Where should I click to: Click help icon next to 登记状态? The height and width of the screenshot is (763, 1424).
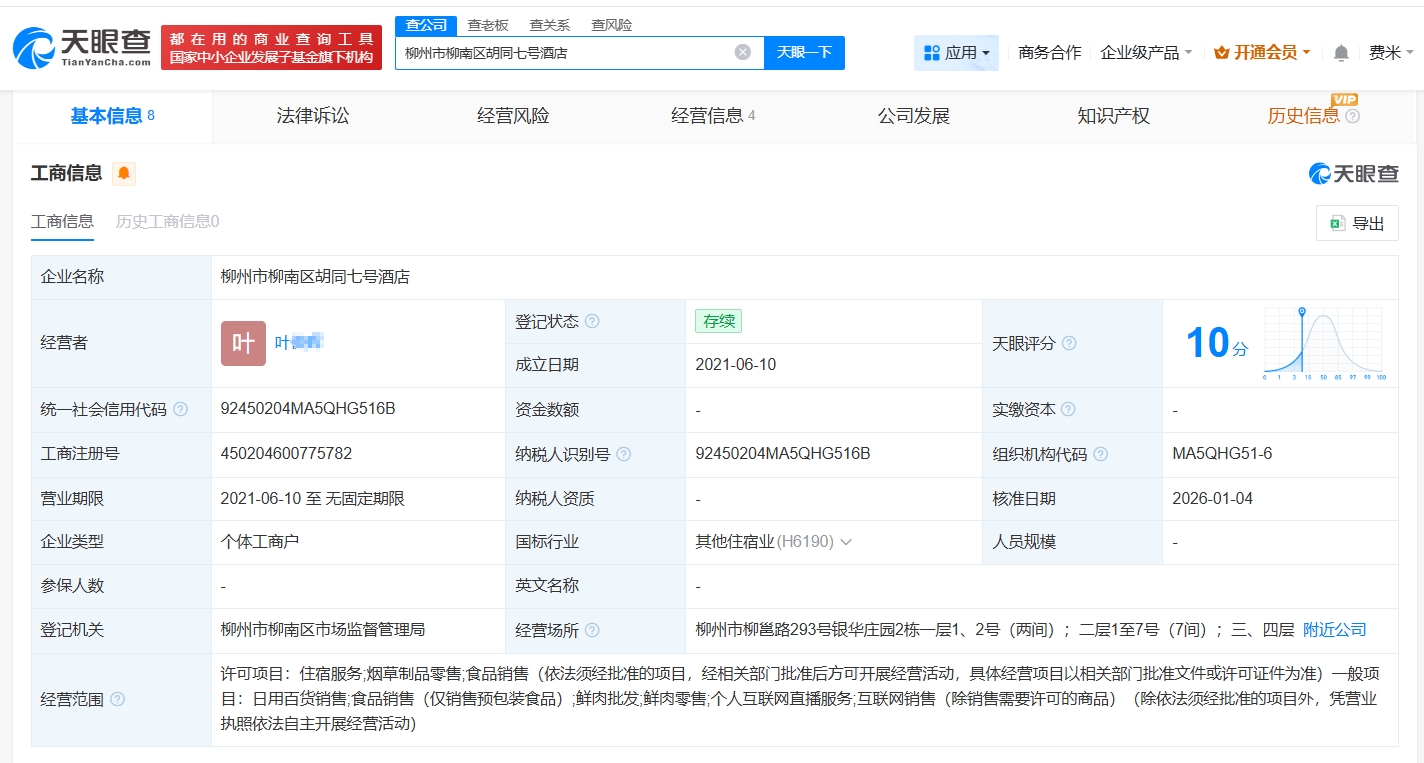(x=592, y=322)
